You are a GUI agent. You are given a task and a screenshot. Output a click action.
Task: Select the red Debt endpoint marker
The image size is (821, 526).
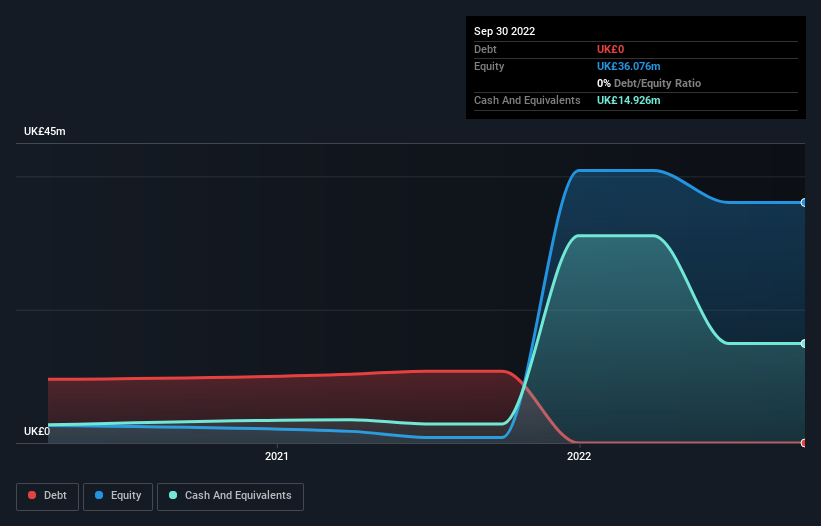click(x=804, y=443)
